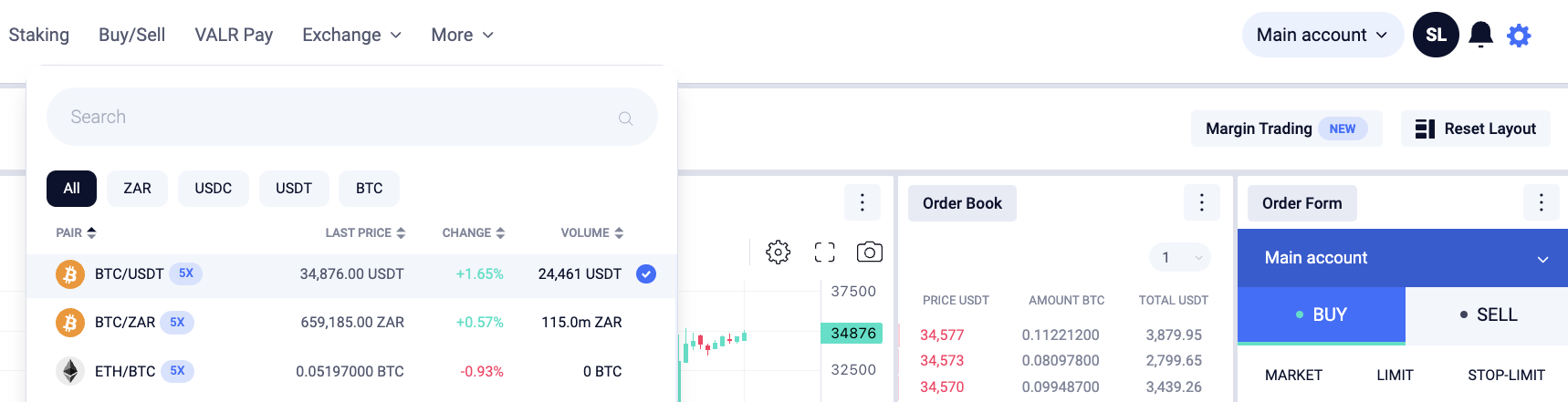Open the blue settings gear
The image size is (1568, 402).
[1519, 36]
